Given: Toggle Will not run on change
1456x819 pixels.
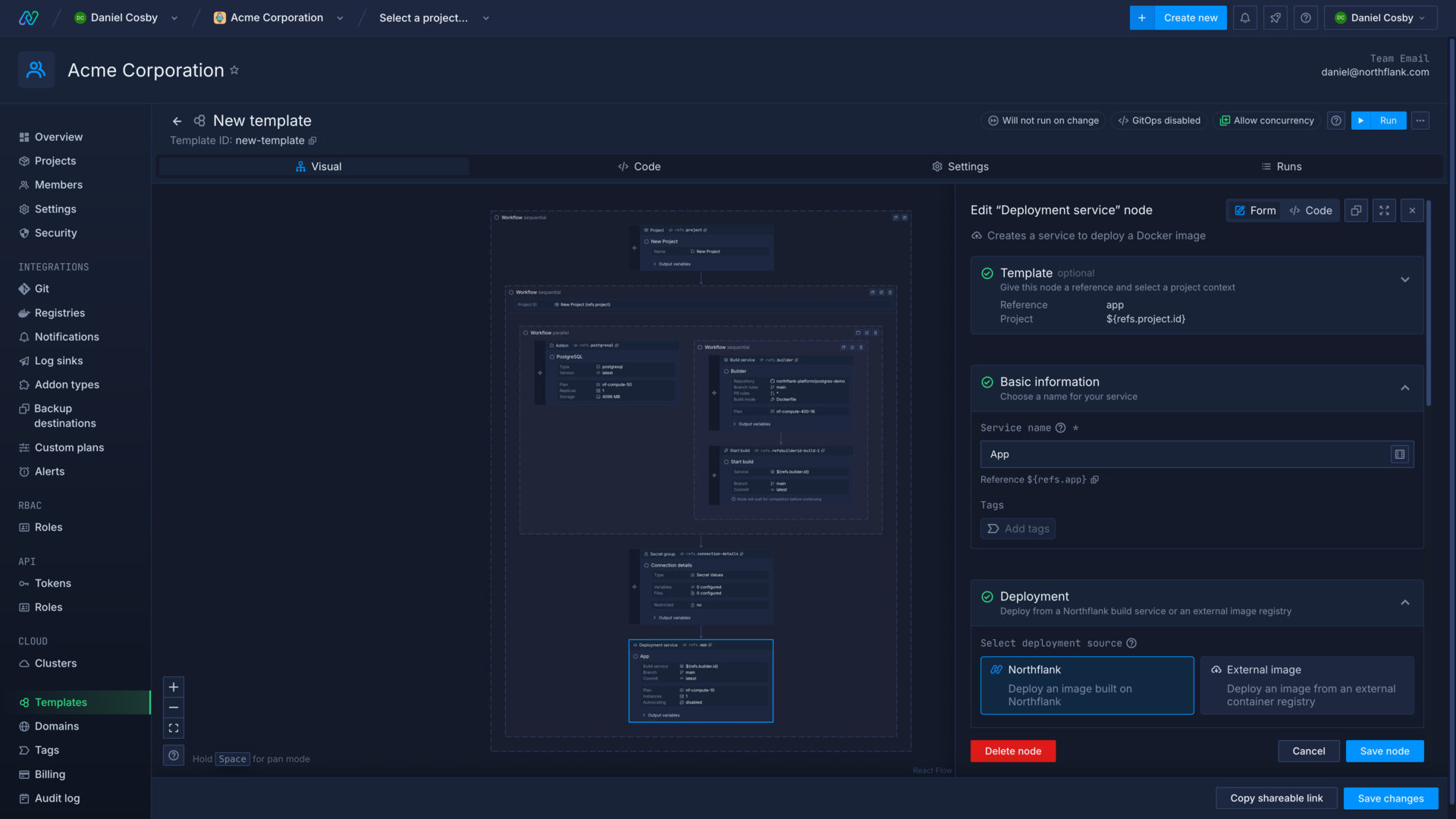Looking at the screenshot, I should [x=1043, y=121].
